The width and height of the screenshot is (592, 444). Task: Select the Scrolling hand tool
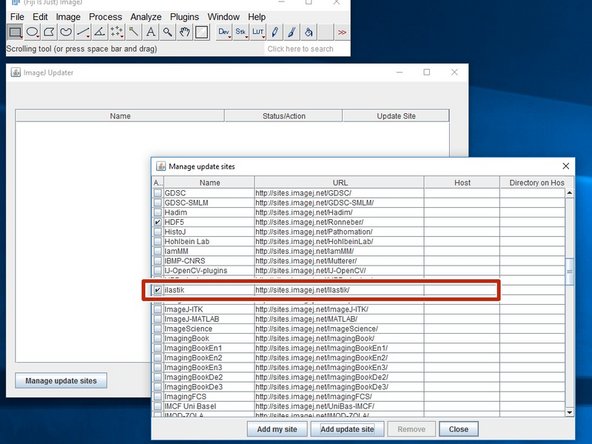tap(185, 32)
